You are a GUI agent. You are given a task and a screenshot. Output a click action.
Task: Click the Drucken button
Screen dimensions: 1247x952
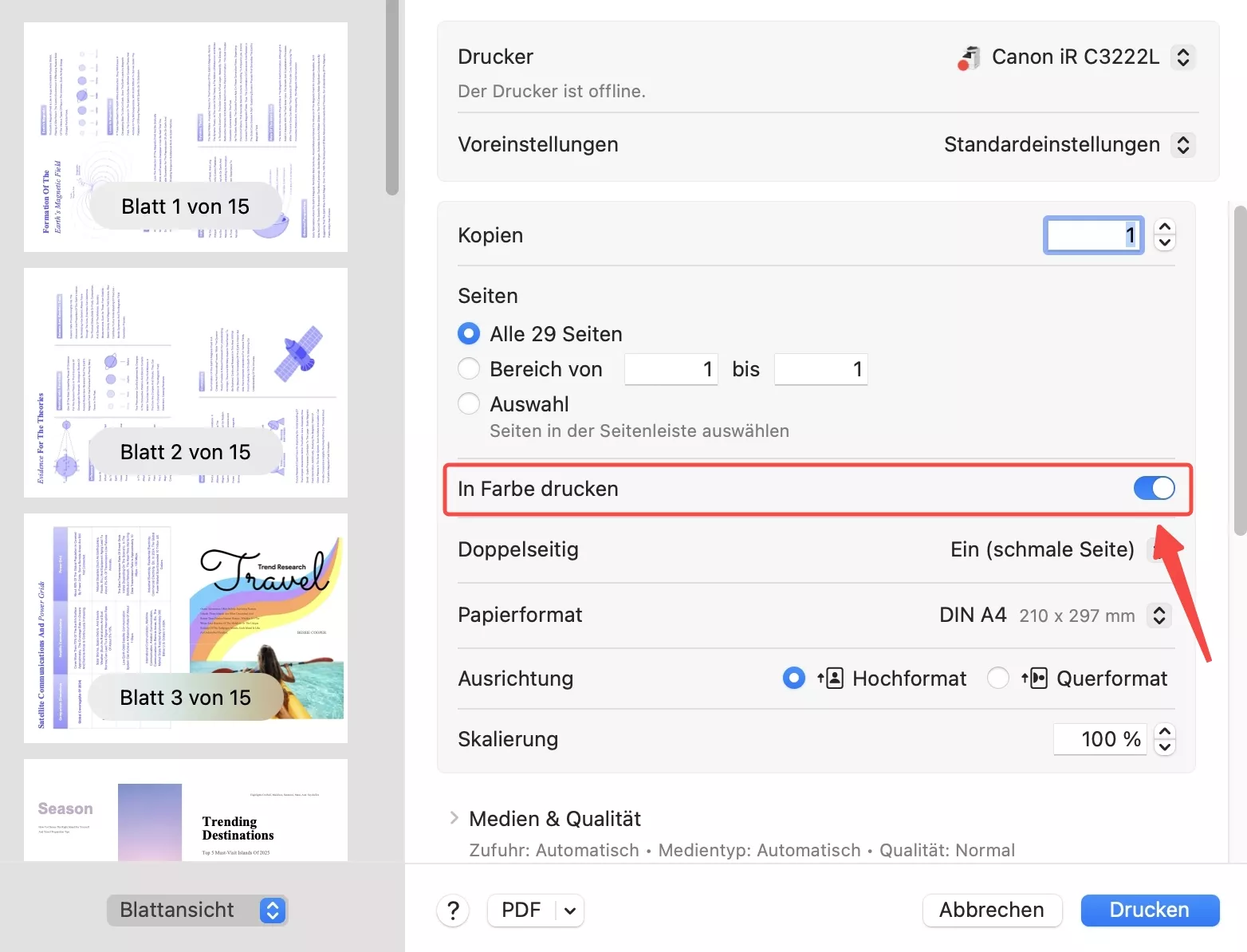(1150, 910)
